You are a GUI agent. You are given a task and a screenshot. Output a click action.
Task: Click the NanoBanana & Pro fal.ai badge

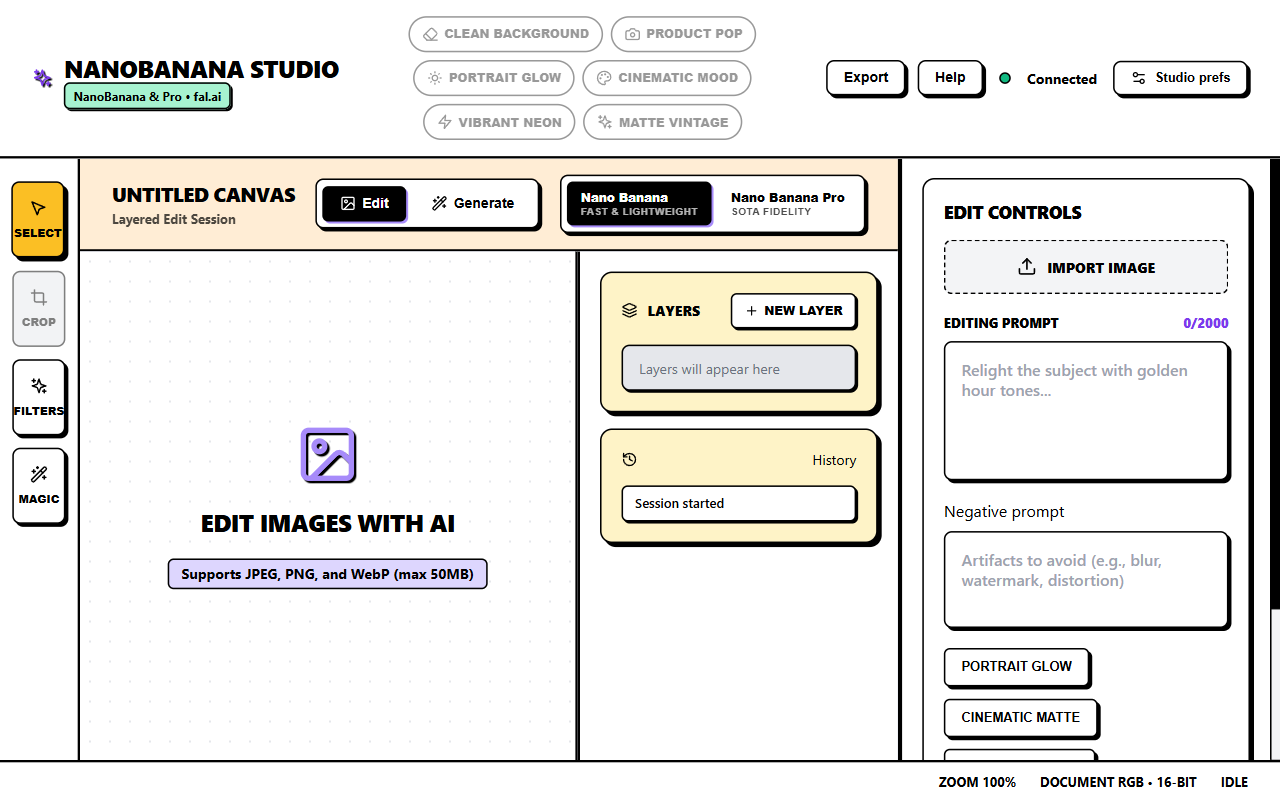click(148, 97)
